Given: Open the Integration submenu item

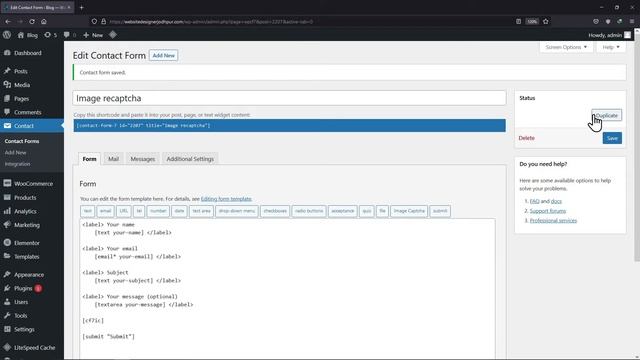Looking at the screenshot, I should click(18, 164).
